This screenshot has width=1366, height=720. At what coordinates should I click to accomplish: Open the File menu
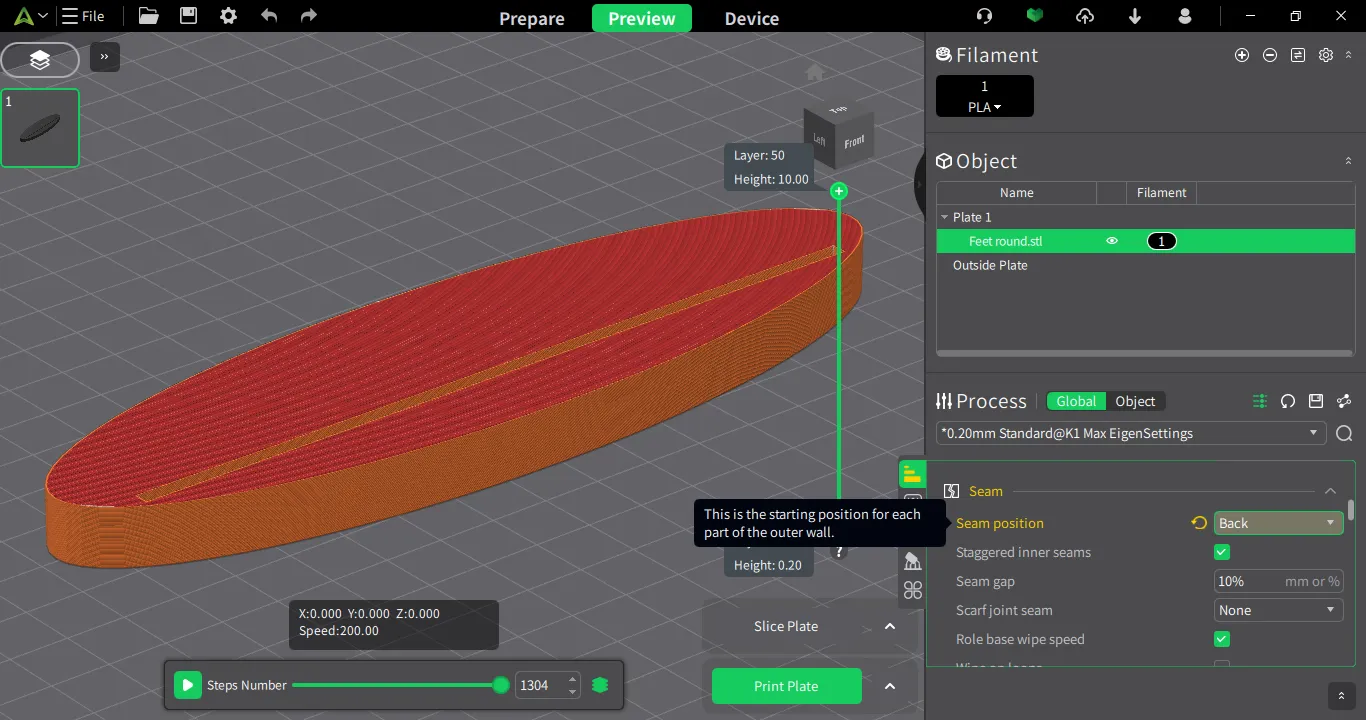click(x=83, y=16)
